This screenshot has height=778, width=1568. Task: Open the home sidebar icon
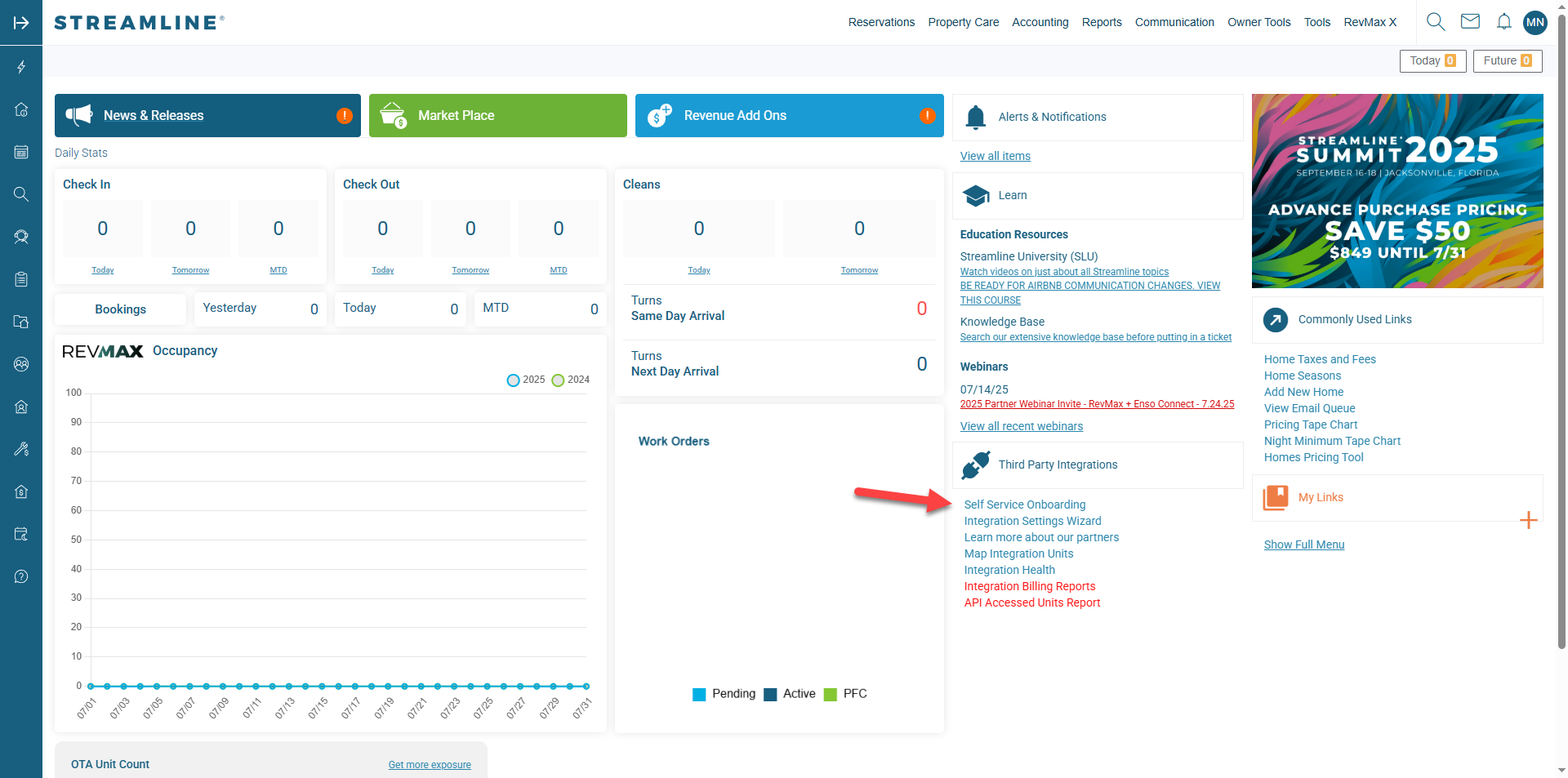click(x=21, y=109)
